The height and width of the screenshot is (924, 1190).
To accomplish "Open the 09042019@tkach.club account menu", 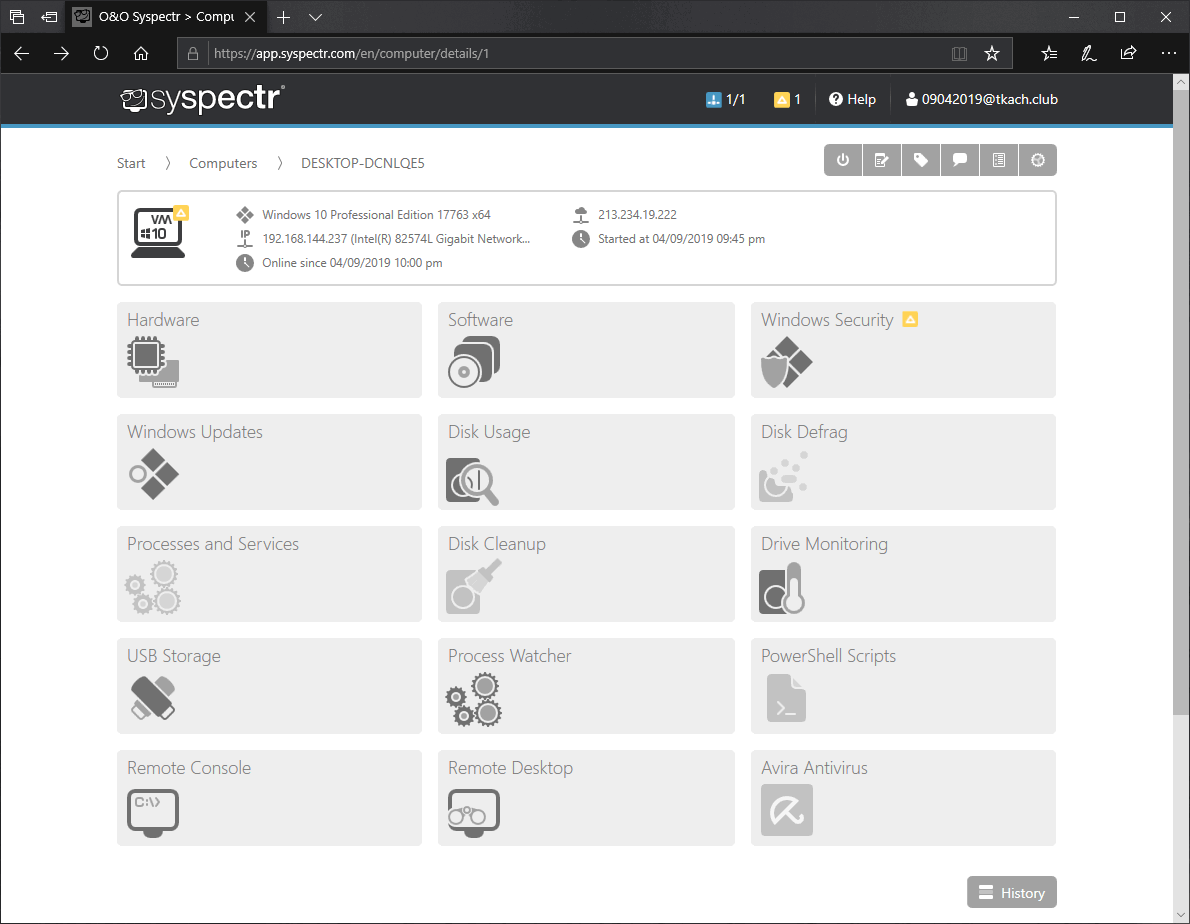I will pos(981,99).
